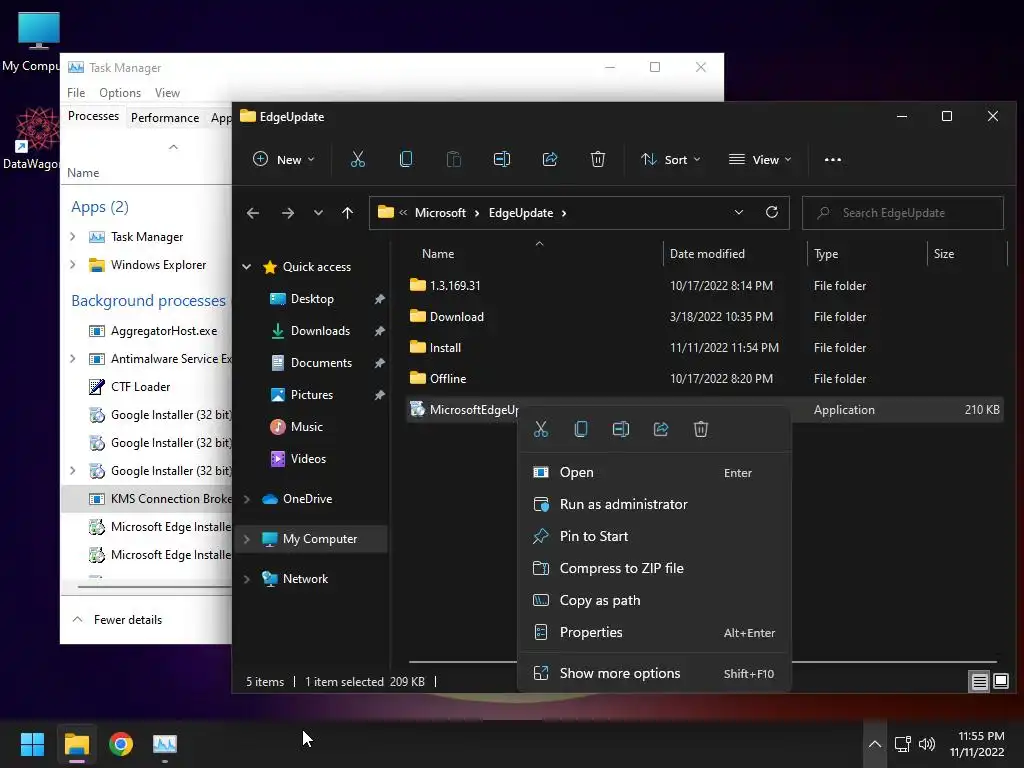Image resolution: width=1024 pixels, height=768 pixels.
Task: Click EdgeUpdate in the address breadcrumb
Action: [520, 213]
